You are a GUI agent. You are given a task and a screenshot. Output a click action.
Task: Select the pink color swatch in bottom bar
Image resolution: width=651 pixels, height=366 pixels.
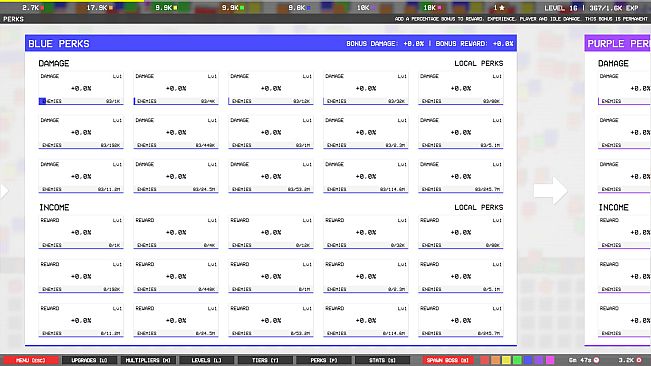click(x=550, y=360)
